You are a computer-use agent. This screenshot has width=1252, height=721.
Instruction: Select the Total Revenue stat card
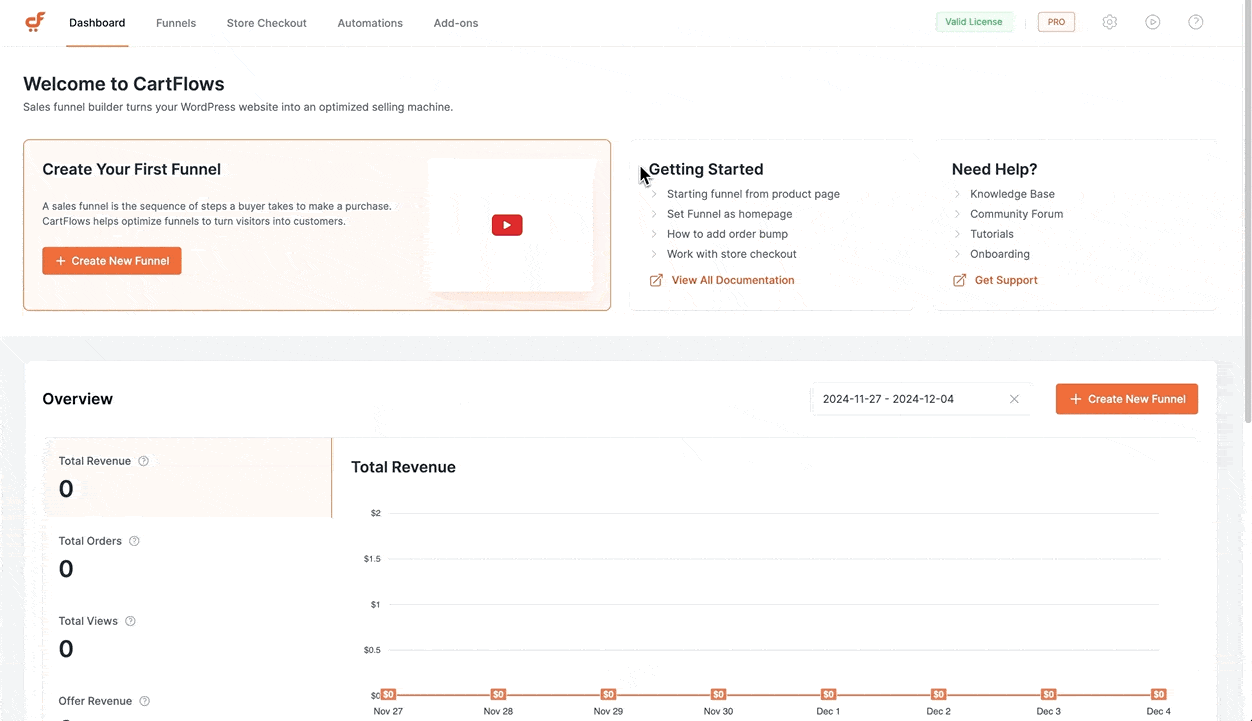[x=188, y=478]
